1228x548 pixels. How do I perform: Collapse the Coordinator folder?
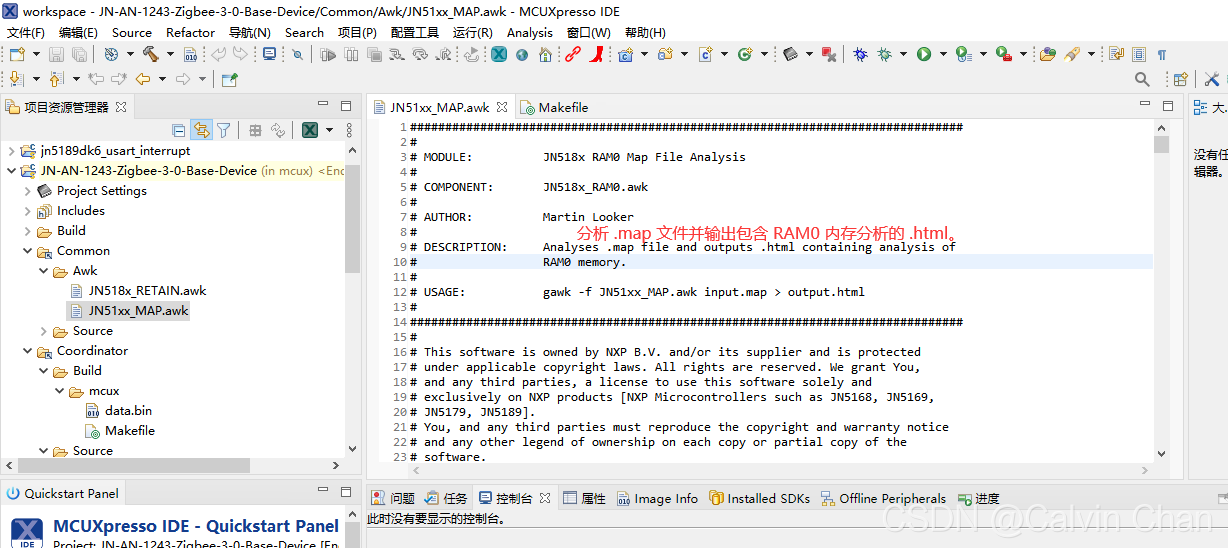click(27, 351)
